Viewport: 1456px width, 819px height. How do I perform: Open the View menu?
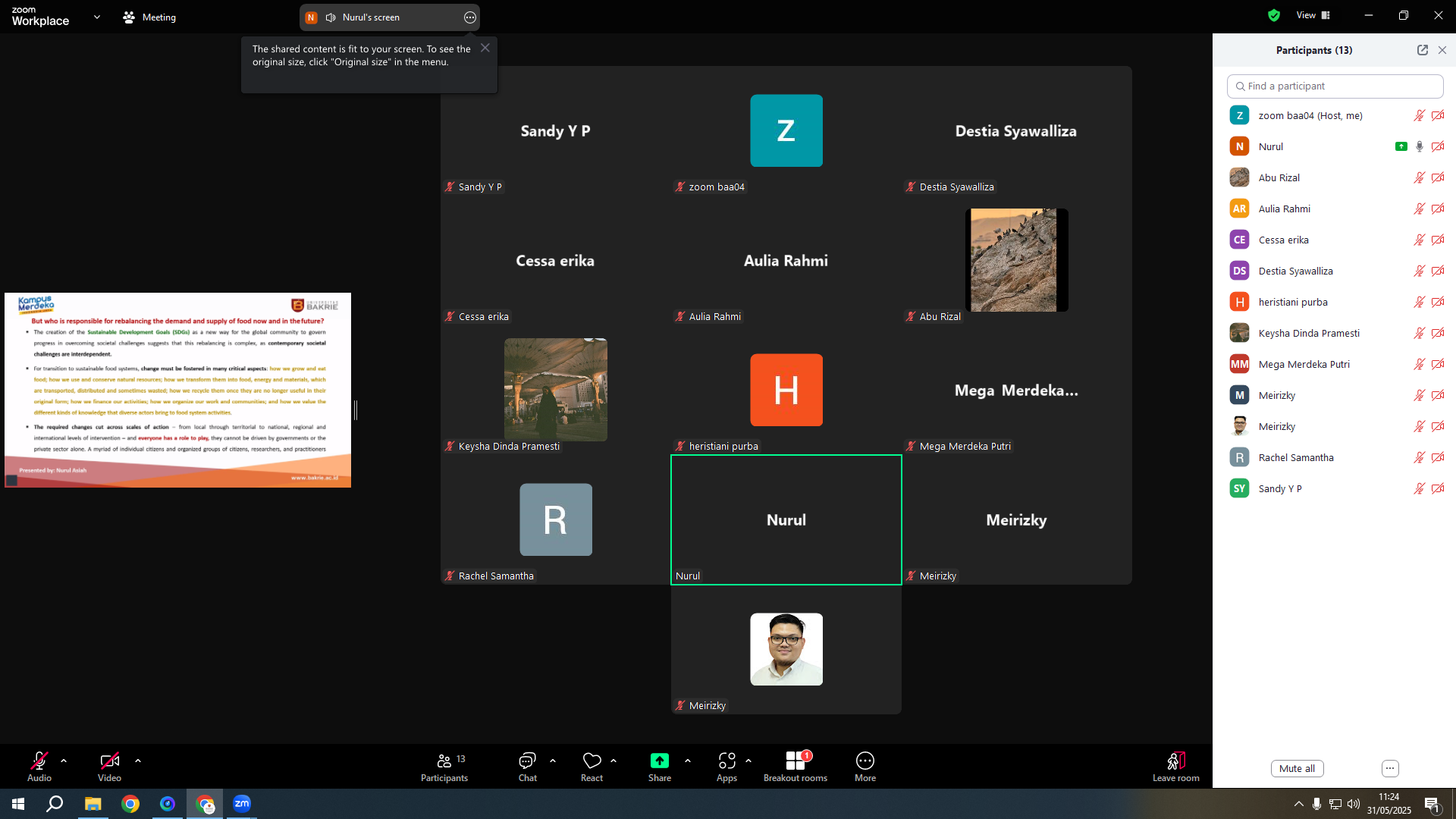click(x=1313, y=15)
